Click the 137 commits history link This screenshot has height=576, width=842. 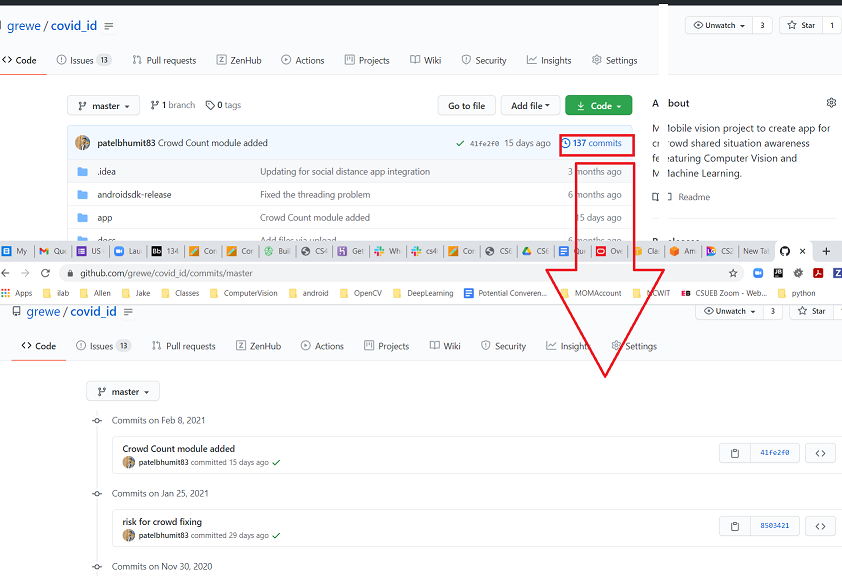(596, 143)
